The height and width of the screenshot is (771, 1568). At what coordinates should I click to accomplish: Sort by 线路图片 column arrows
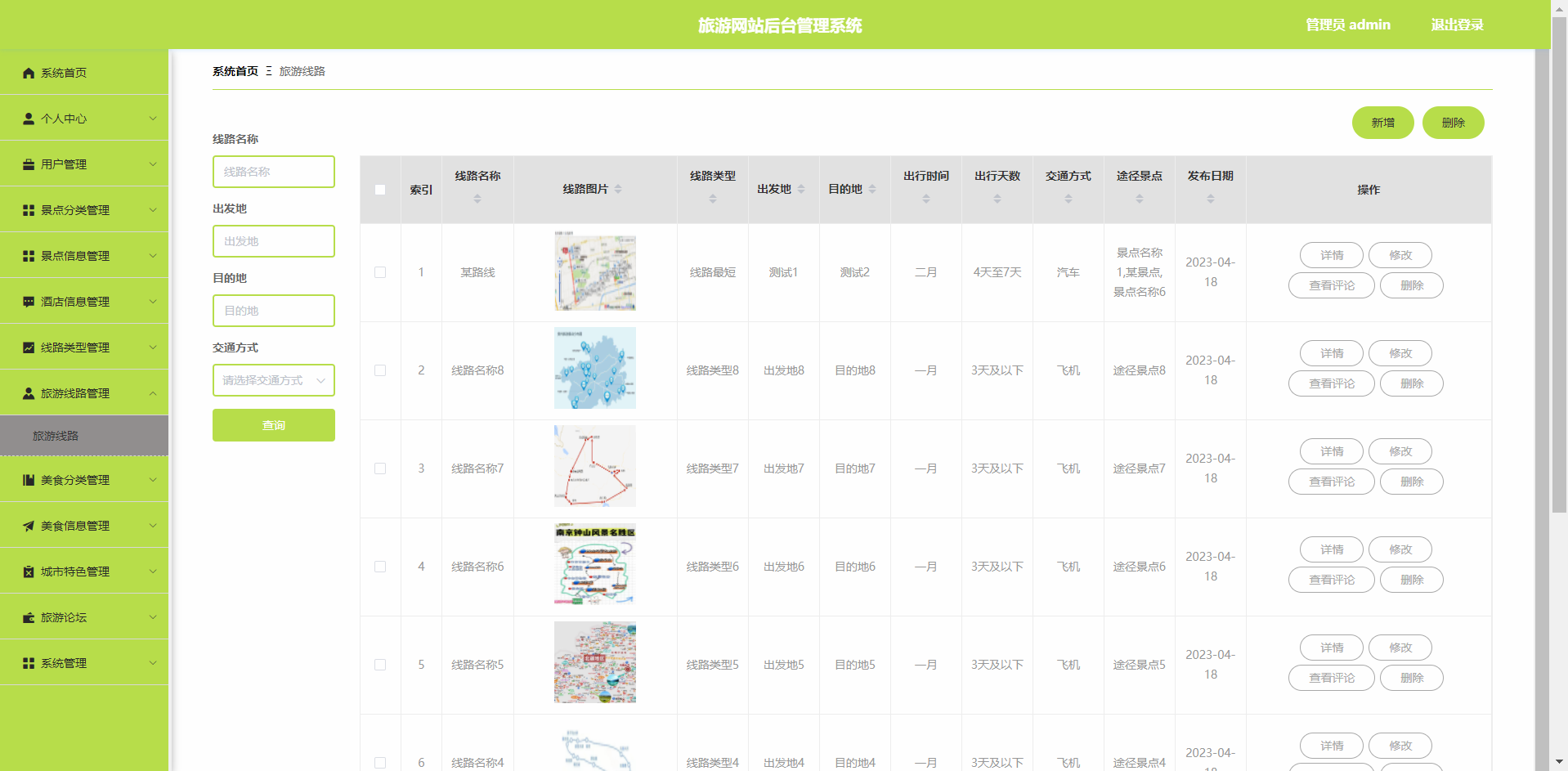(618, 189)
